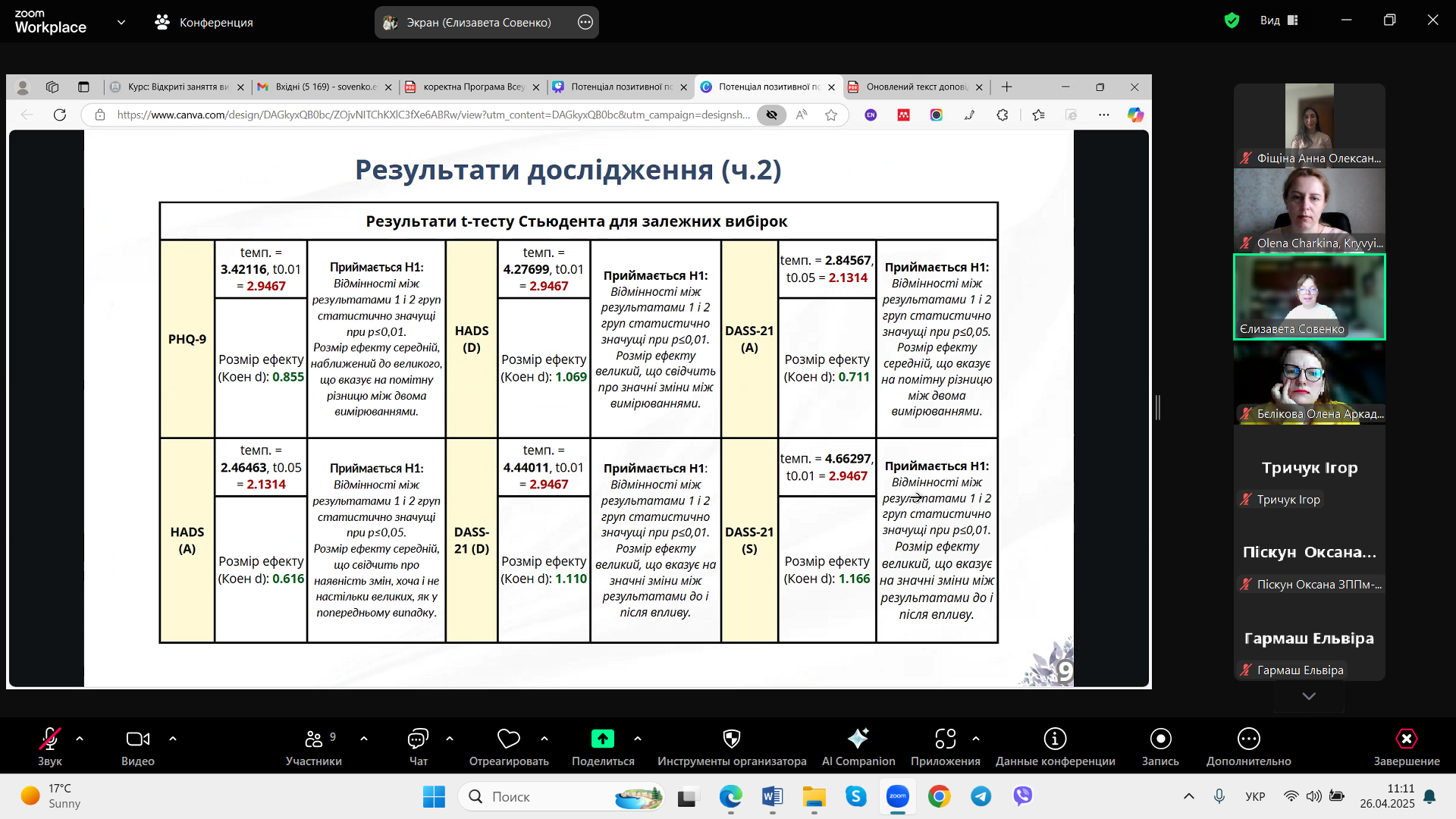This screenshot has height=819, width=1456.
Task: Click the green Share screen icon
Action: click(x=603, y=739)
